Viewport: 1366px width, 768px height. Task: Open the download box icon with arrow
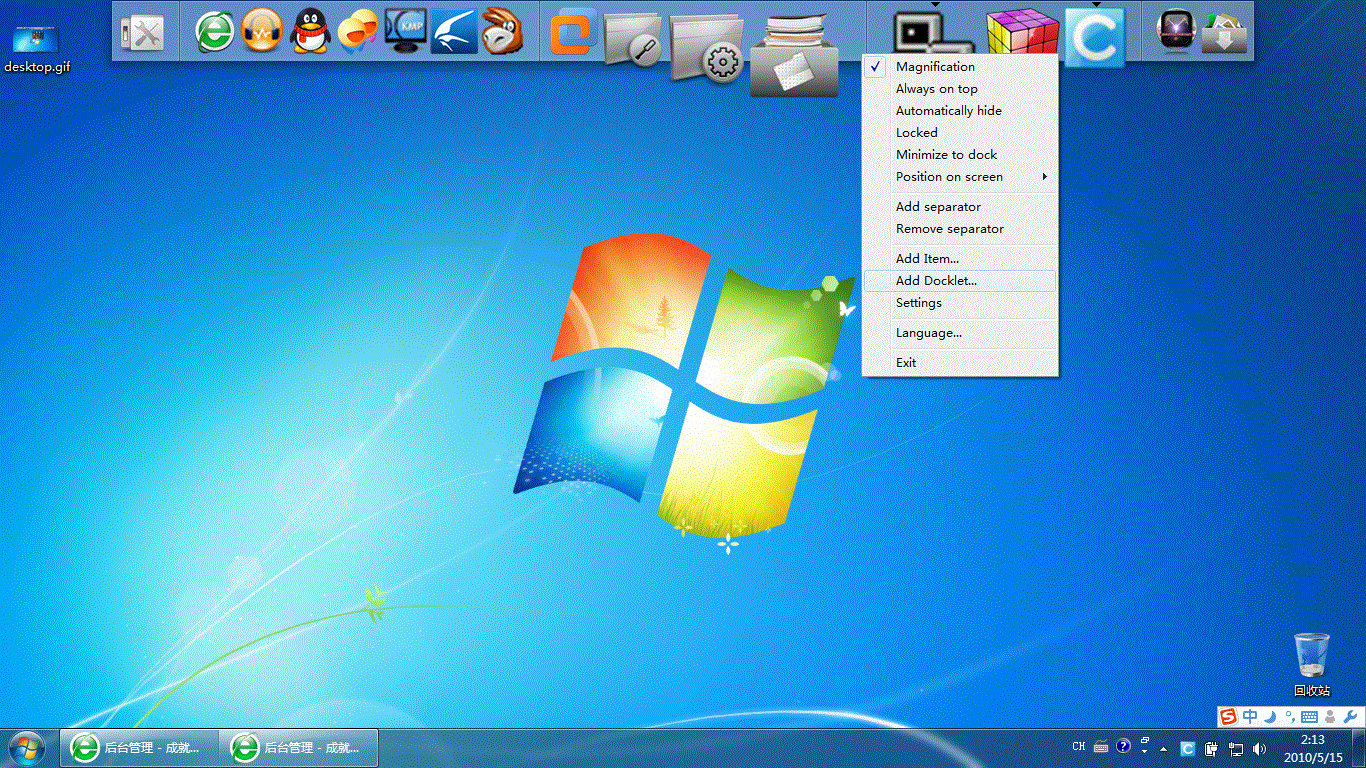click(x=1225, y=33)
